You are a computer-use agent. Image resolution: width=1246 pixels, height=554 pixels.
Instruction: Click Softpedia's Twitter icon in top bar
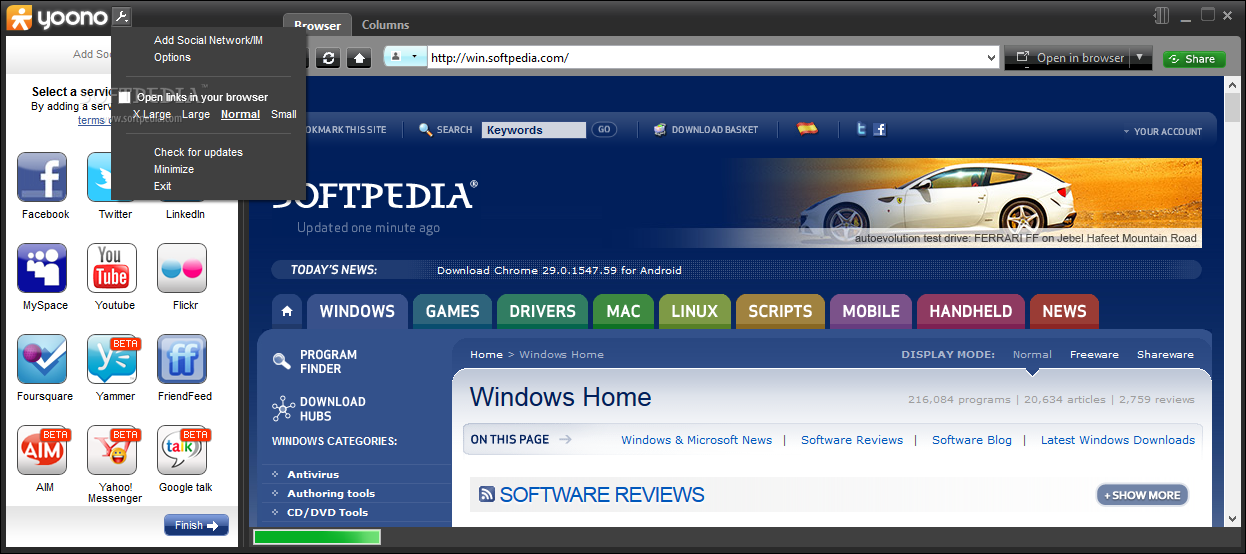[x=861, y=129]
